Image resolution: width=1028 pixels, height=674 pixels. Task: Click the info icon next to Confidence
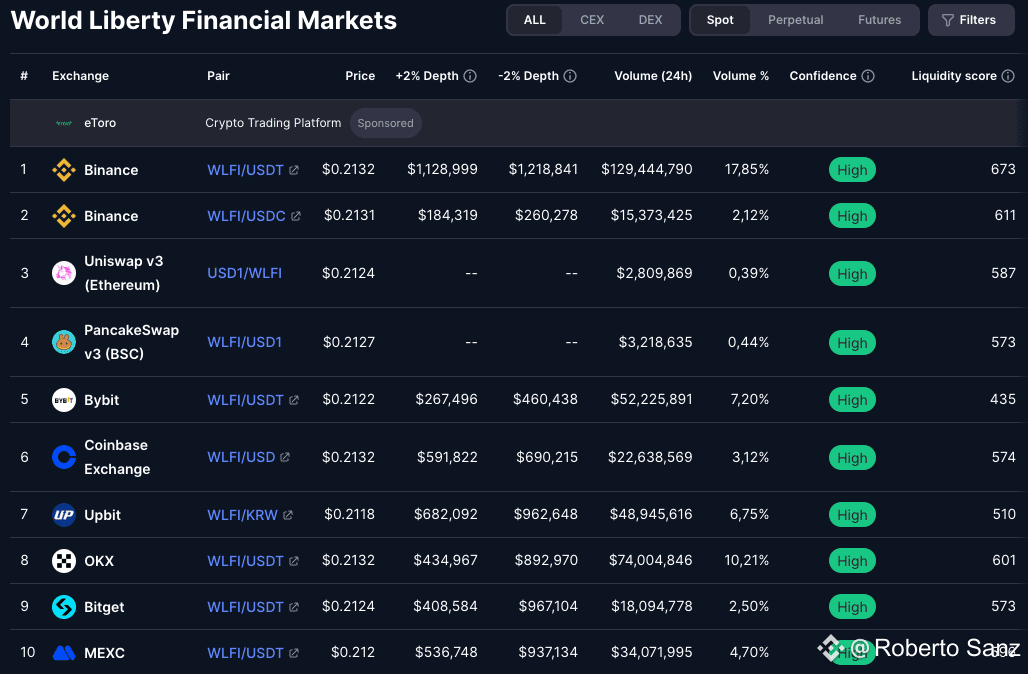click(x=868, y=76)
